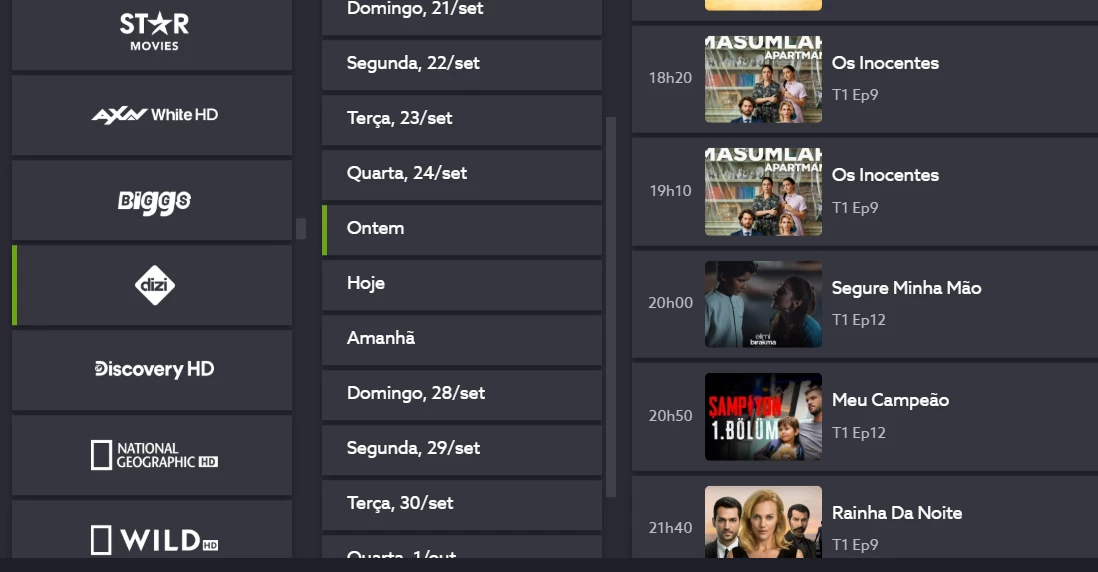Select the Ontem day entry

click(461, 230)
